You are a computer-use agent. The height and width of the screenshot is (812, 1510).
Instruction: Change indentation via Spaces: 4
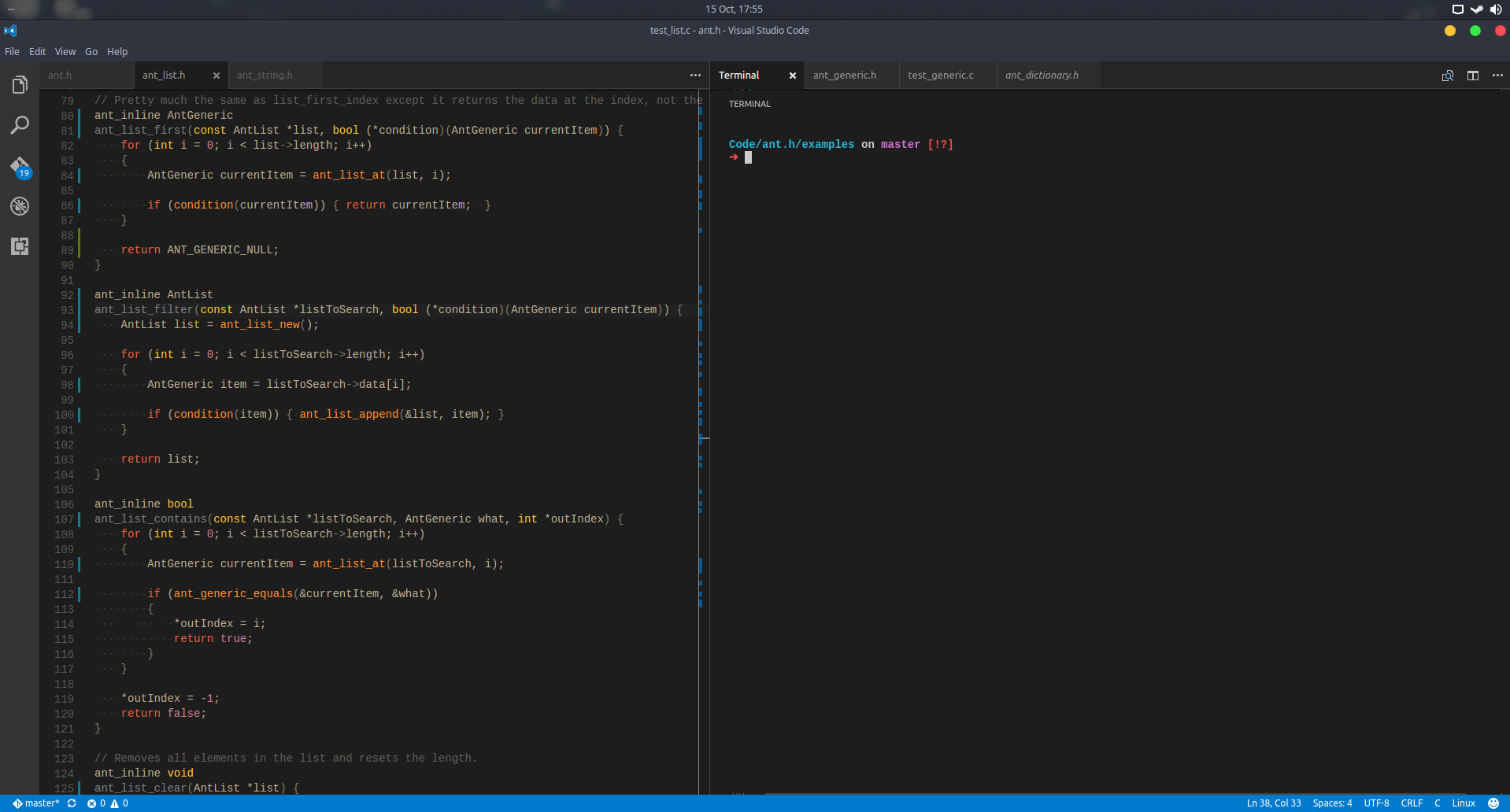click(x=1332, y=803)
